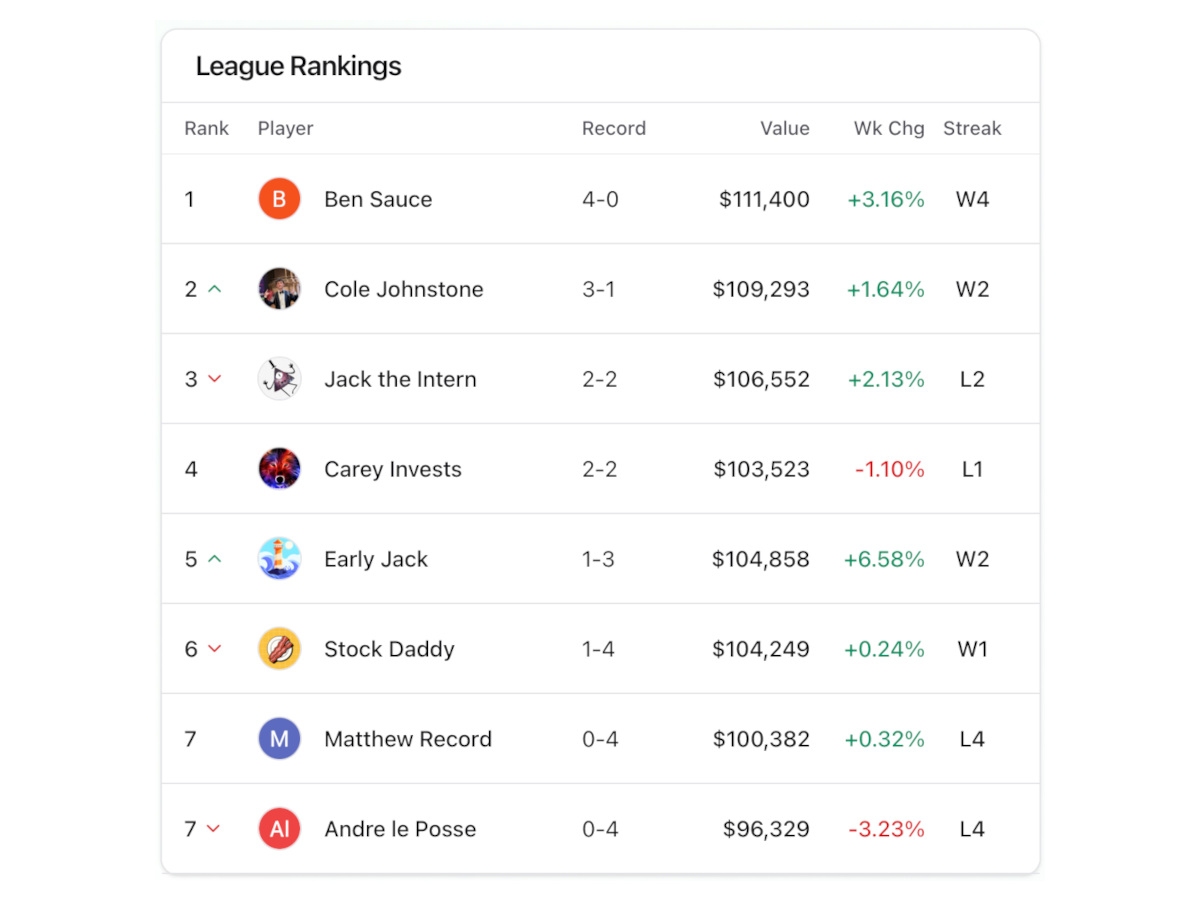Click Matthew Record's blue avatar

click(x=279, y=738)
